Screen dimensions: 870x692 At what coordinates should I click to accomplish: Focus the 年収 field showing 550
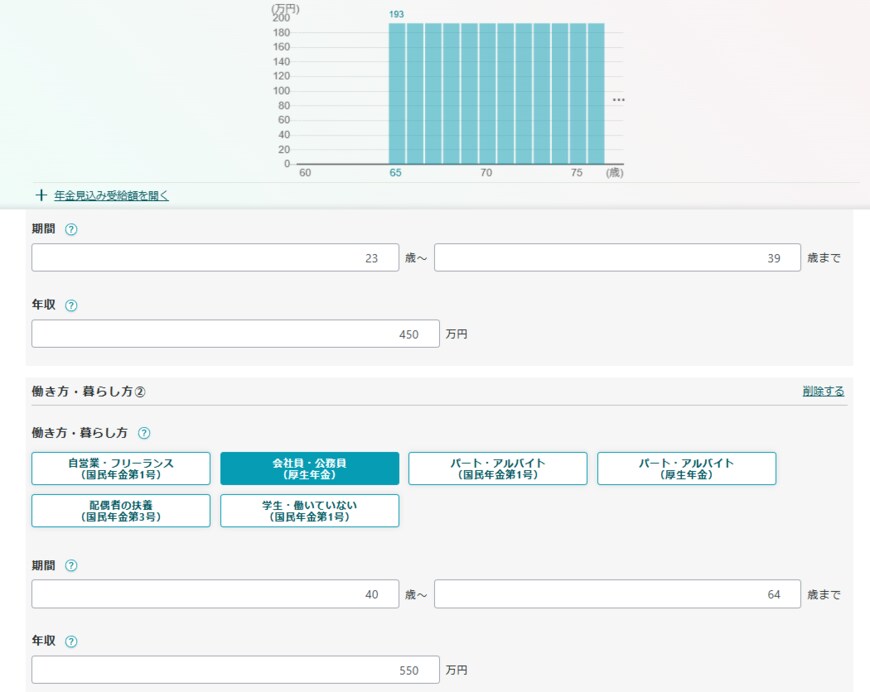pyautogui.click(x=235, y=670)
